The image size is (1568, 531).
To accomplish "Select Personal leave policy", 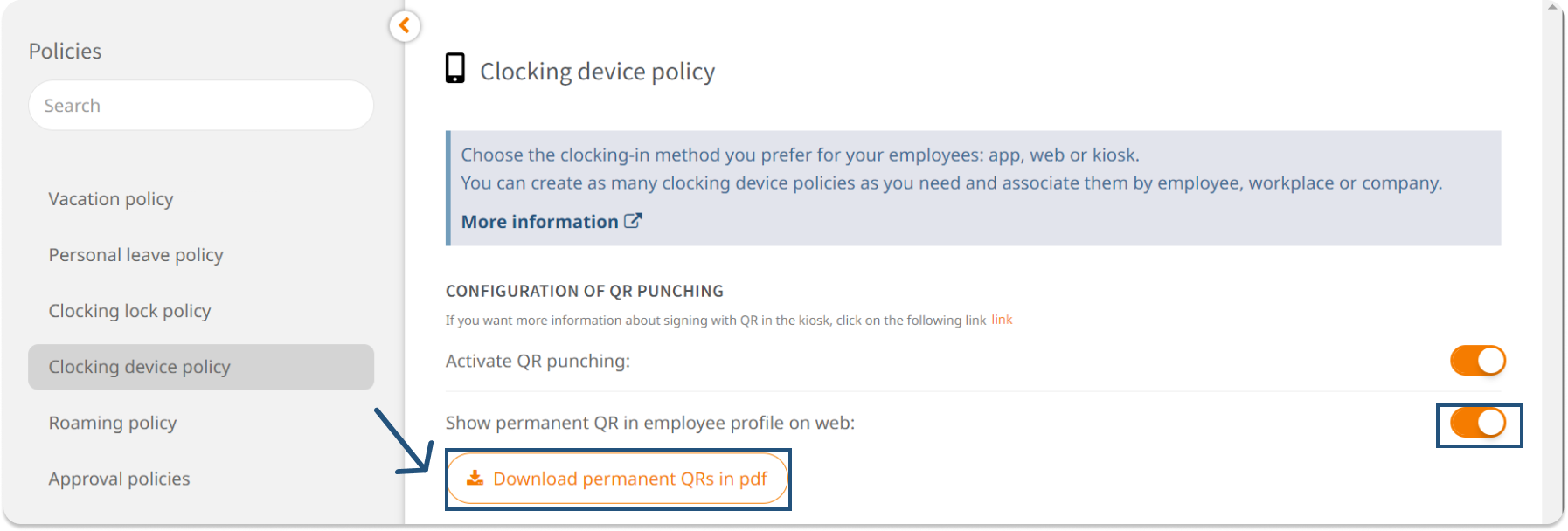I will tap(135, 255).
